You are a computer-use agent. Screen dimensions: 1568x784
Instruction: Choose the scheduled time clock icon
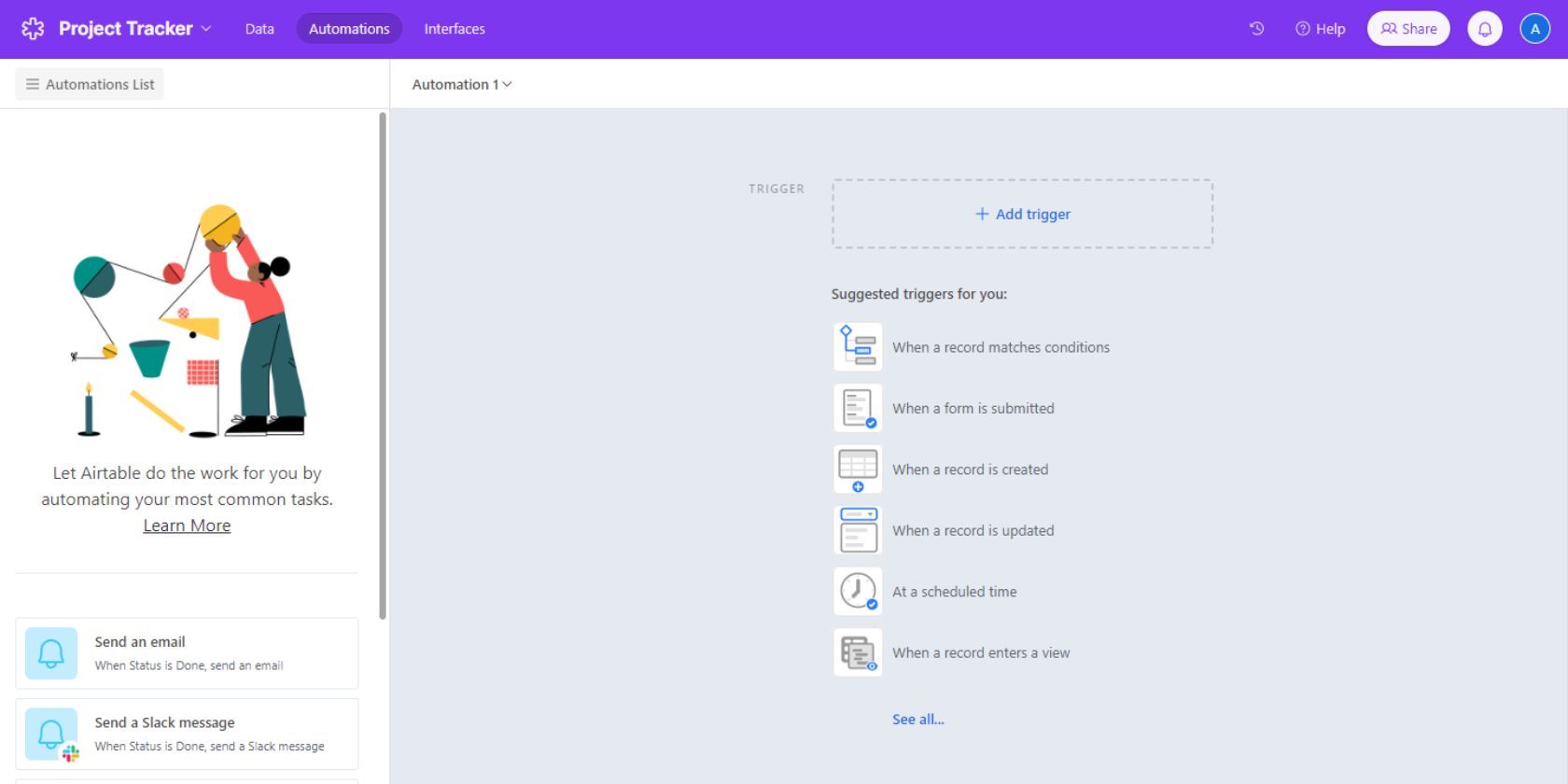[858, 592]
